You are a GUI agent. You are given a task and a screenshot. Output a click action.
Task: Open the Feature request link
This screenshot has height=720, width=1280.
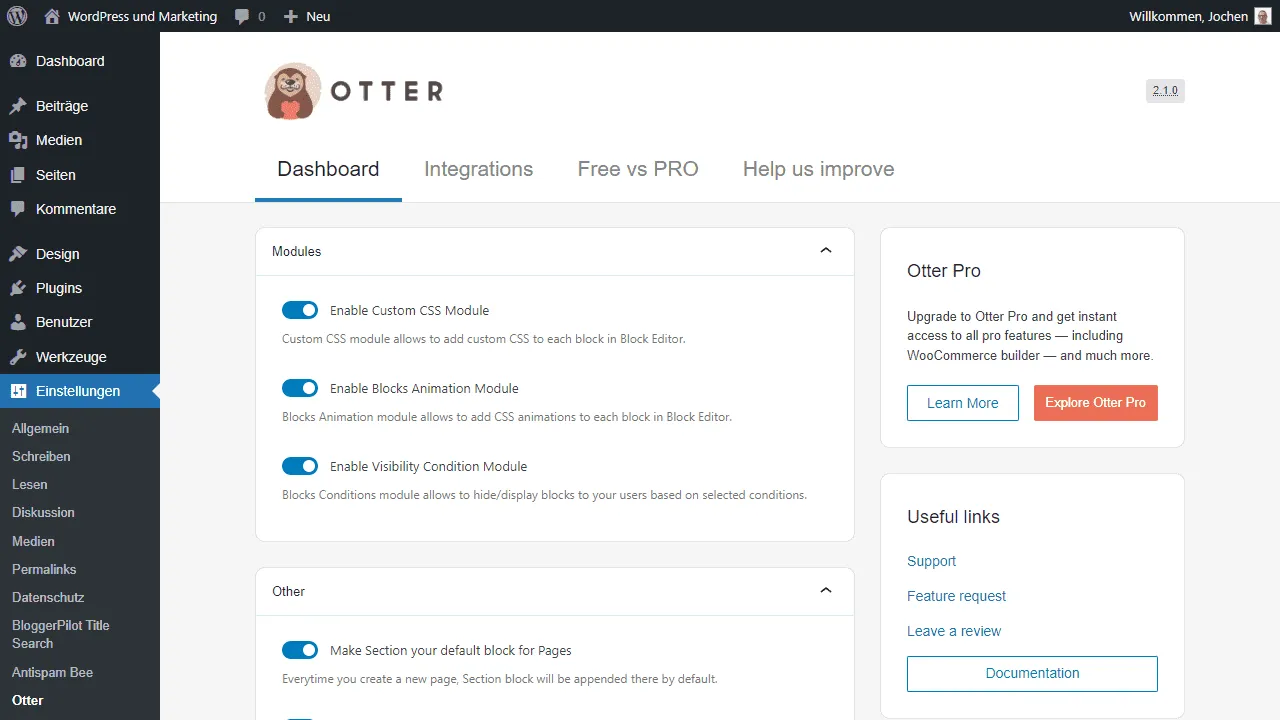[956, 596]
